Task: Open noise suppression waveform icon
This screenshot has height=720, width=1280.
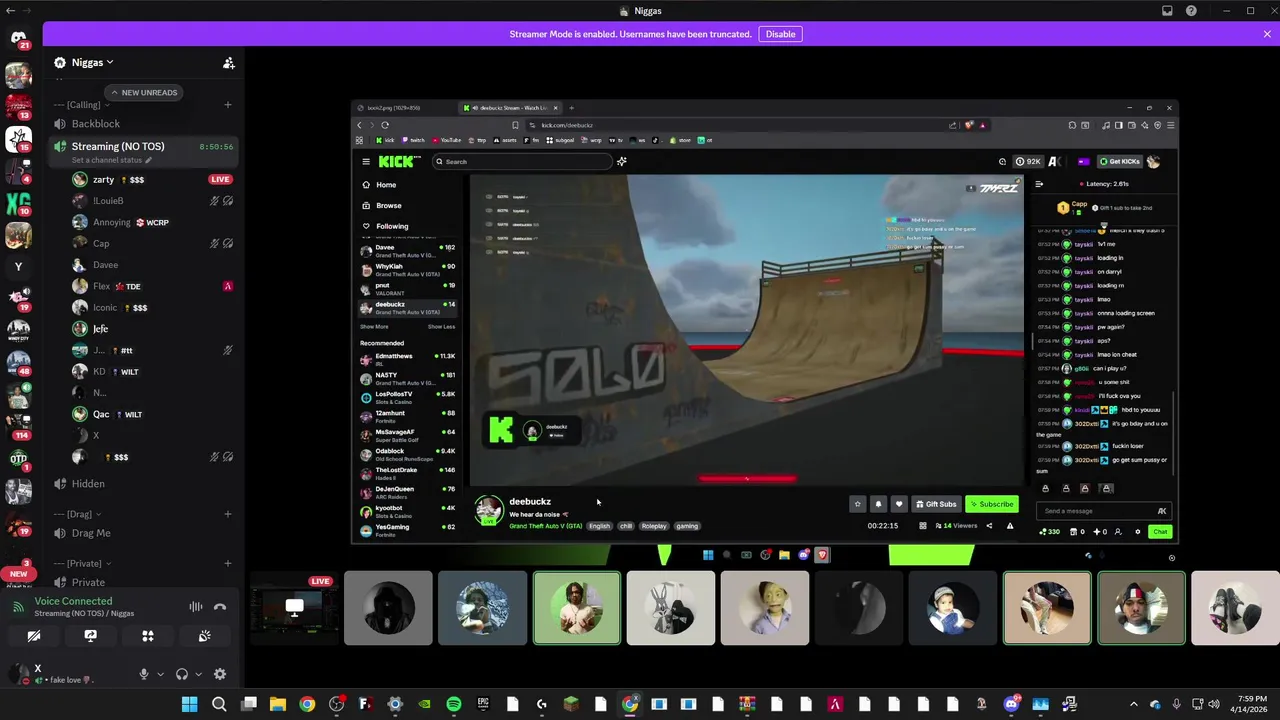Action: [x=196, y=607]
